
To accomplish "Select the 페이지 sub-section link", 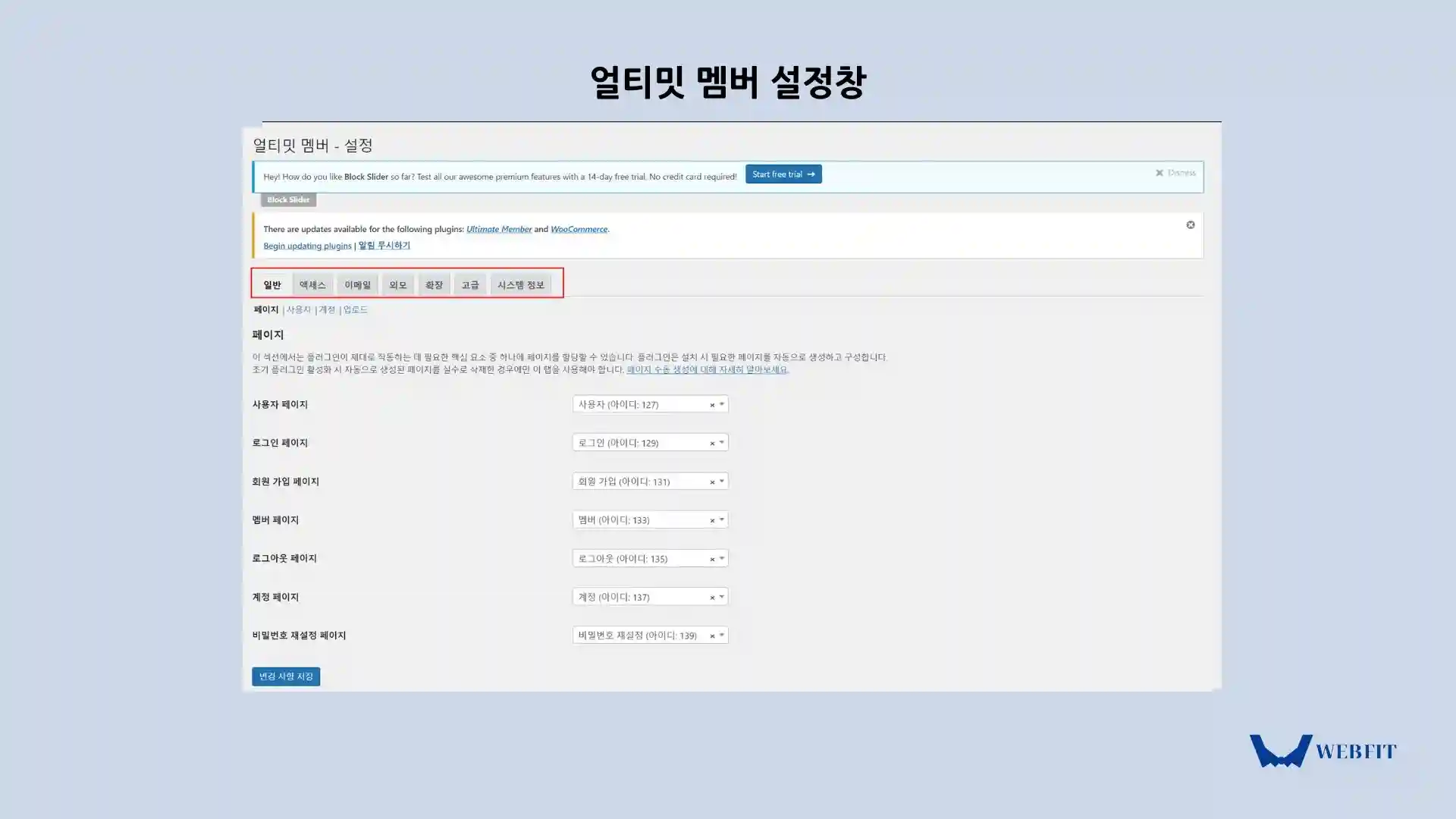I will (x=266, y=310).
